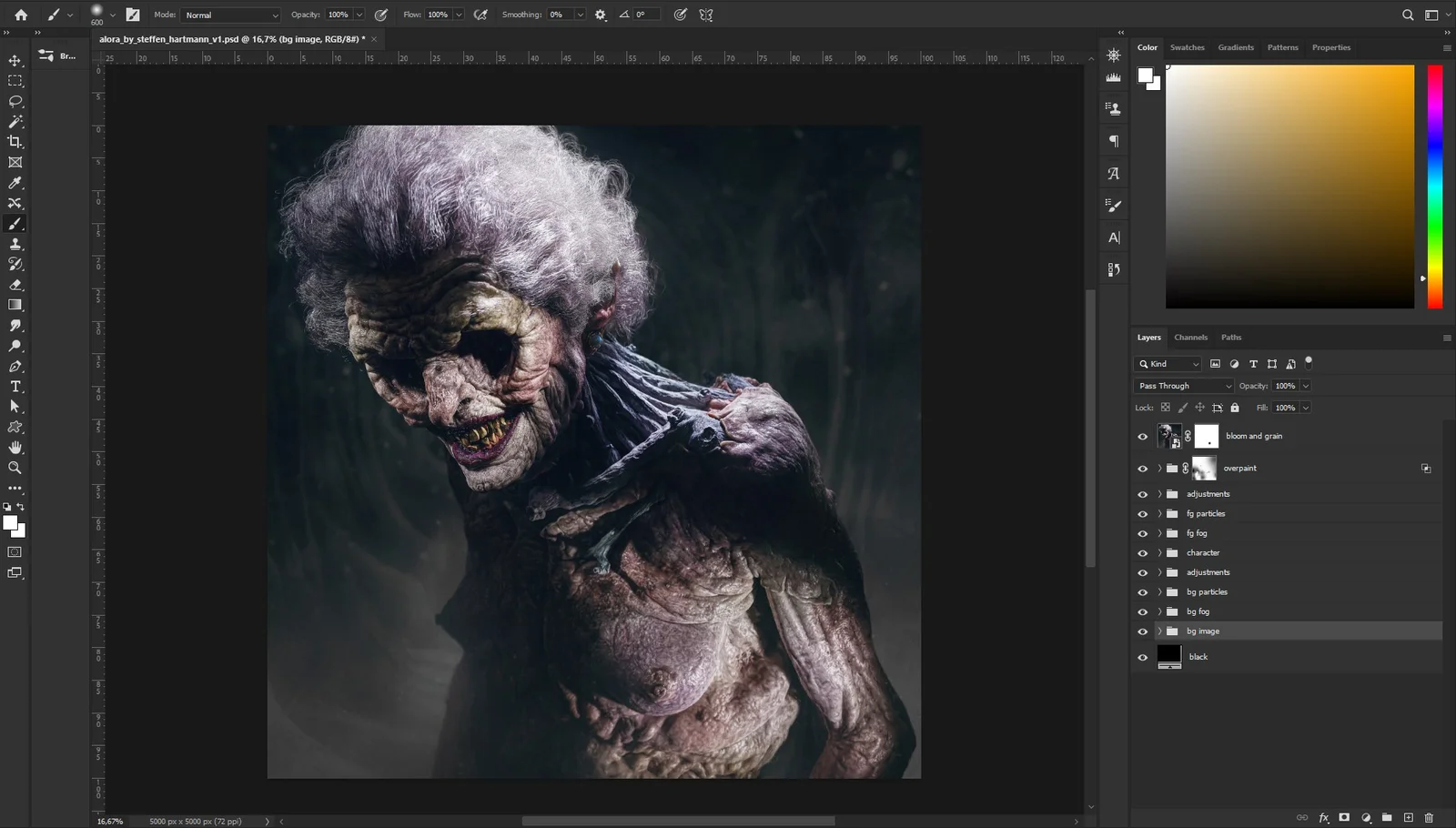Expand the bg image group
Image resolution: width=1456 pixels, height=828 pixels.
(x=1158, y=631)
